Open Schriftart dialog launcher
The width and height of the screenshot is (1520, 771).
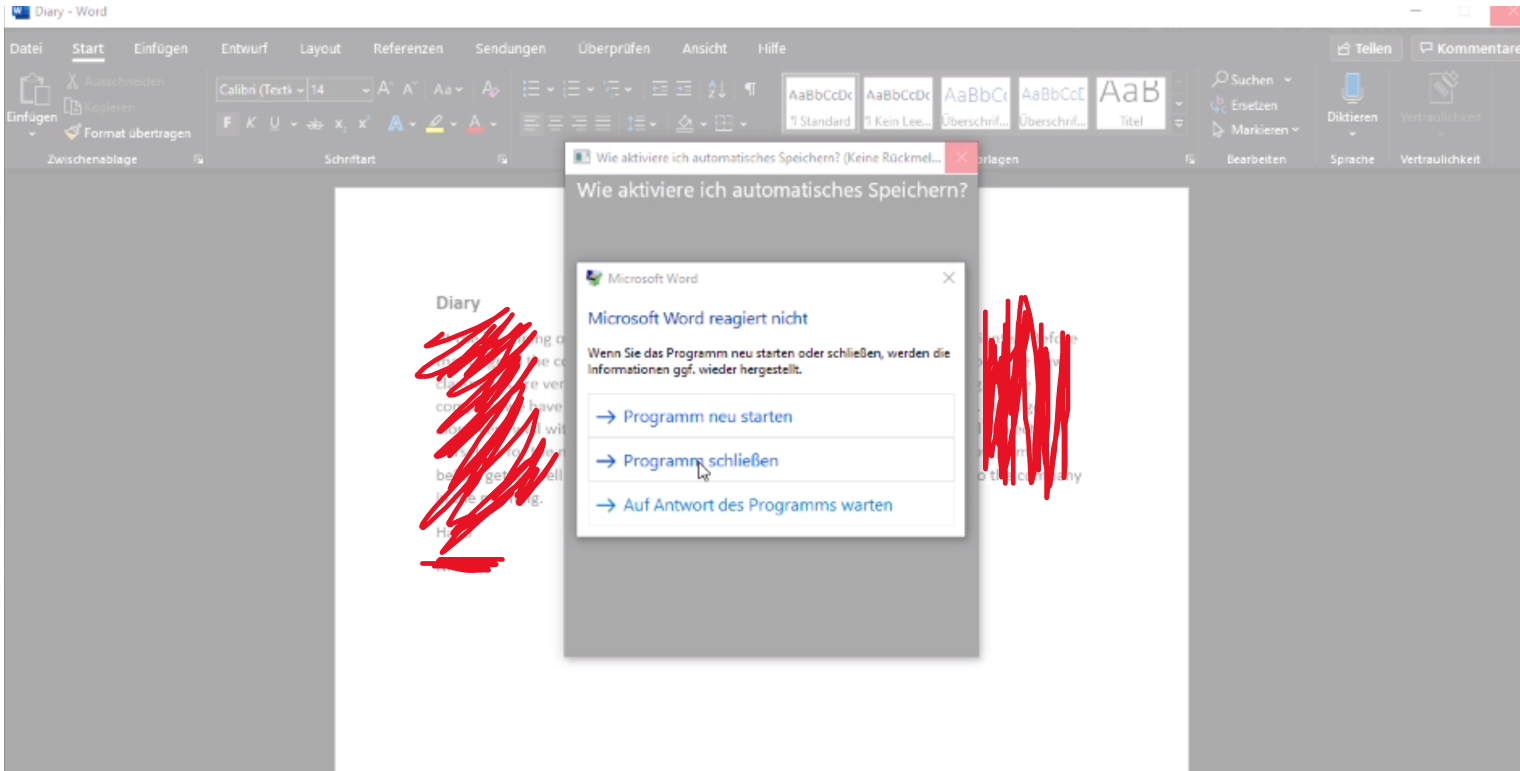point(502,159)
